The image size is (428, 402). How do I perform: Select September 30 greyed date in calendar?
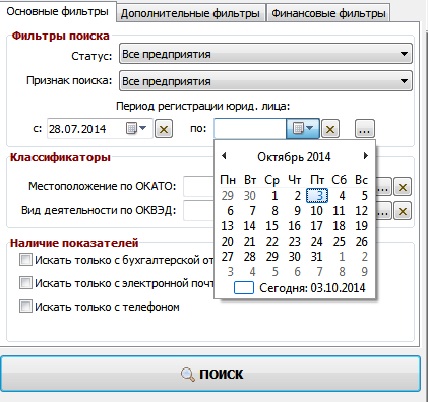point(250,196)
